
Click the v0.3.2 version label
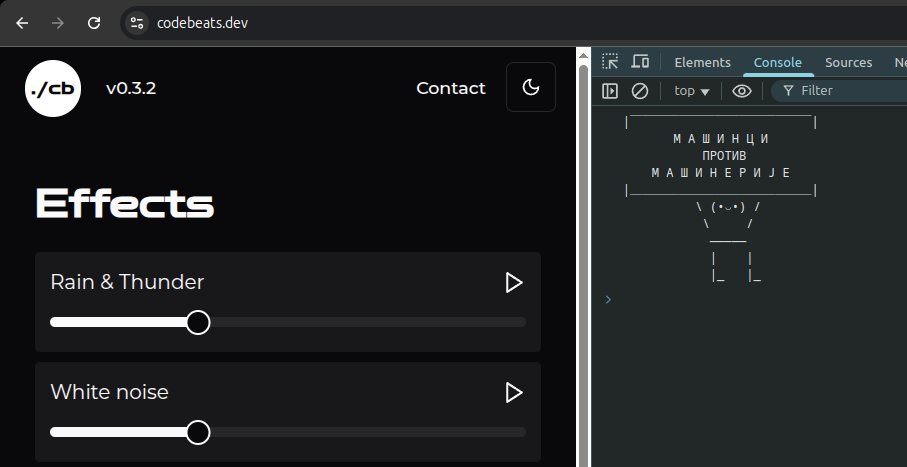tap(131, 89)
